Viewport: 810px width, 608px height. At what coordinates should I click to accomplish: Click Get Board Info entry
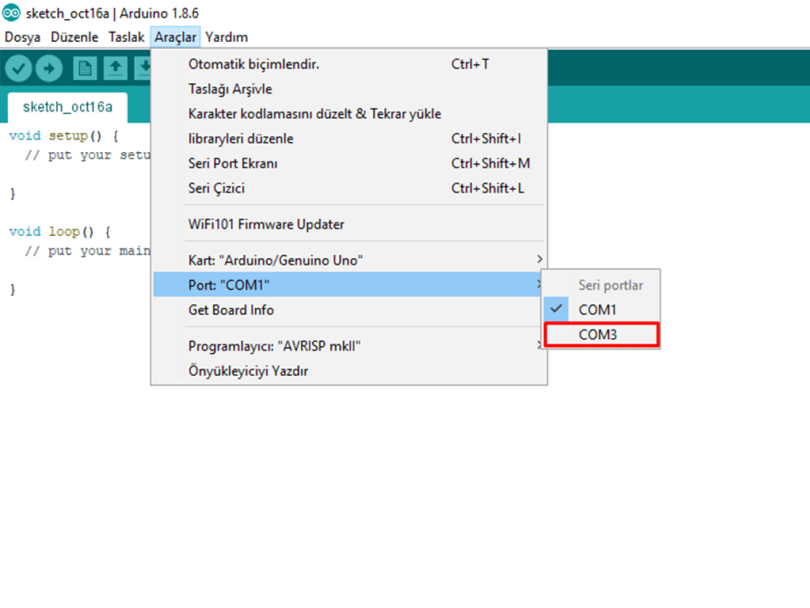tap(349, 310)
